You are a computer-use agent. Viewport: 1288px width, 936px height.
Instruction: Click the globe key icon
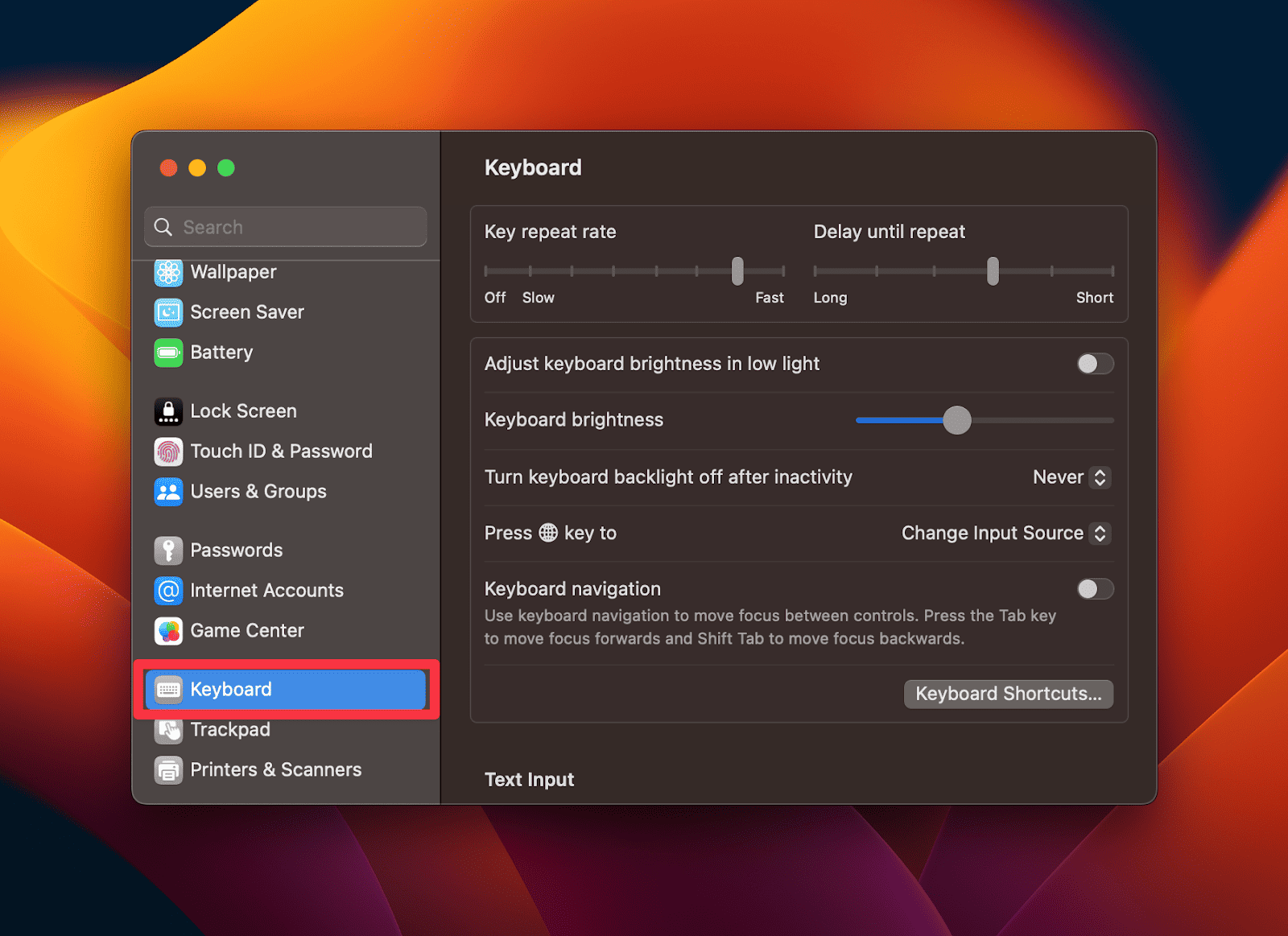[548, 533]
